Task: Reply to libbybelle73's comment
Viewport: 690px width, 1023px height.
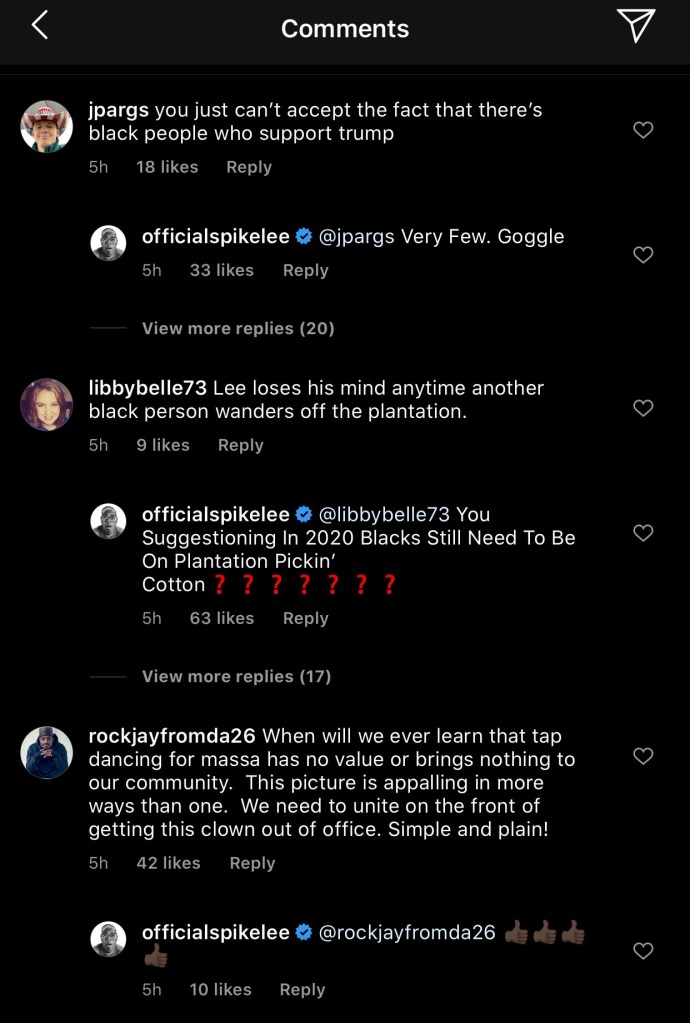Action: coord(241,445)
